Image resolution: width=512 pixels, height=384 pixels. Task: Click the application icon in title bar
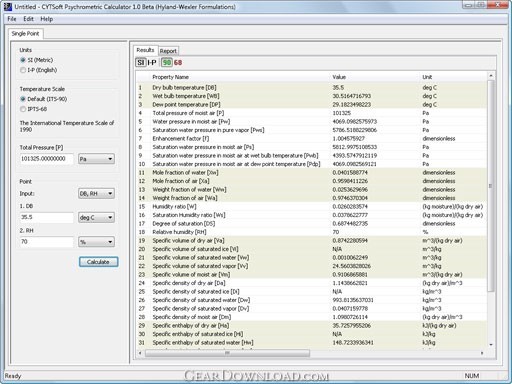click(8, 6)
